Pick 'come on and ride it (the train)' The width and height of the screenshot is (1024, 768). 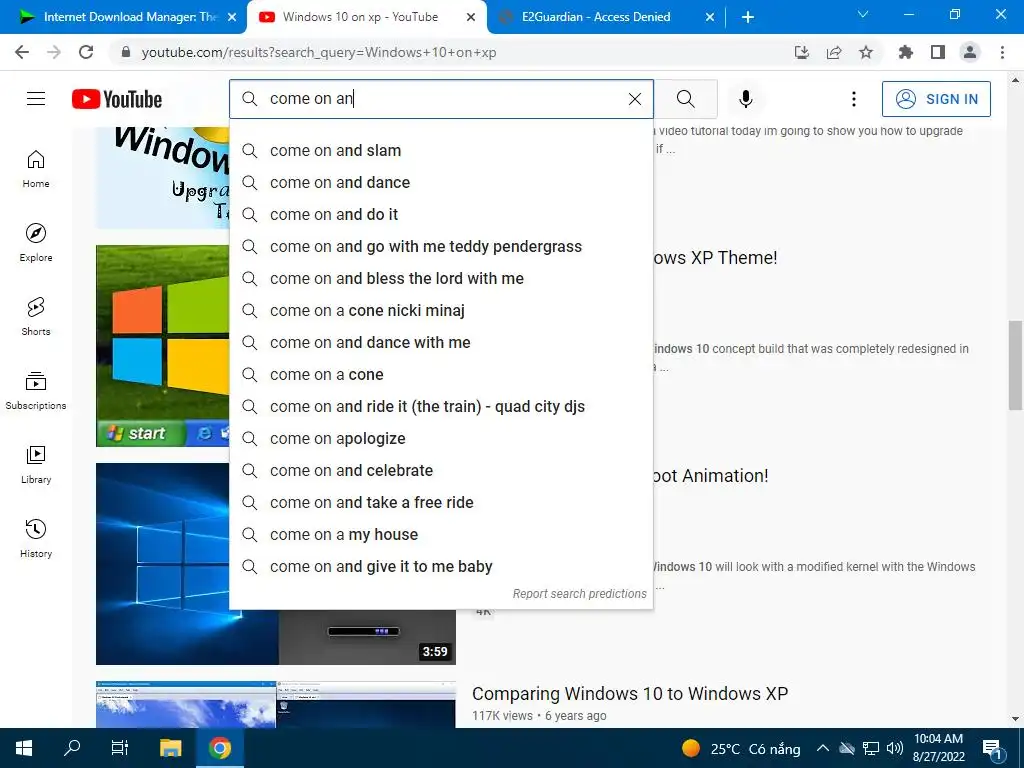coord(441,406)
